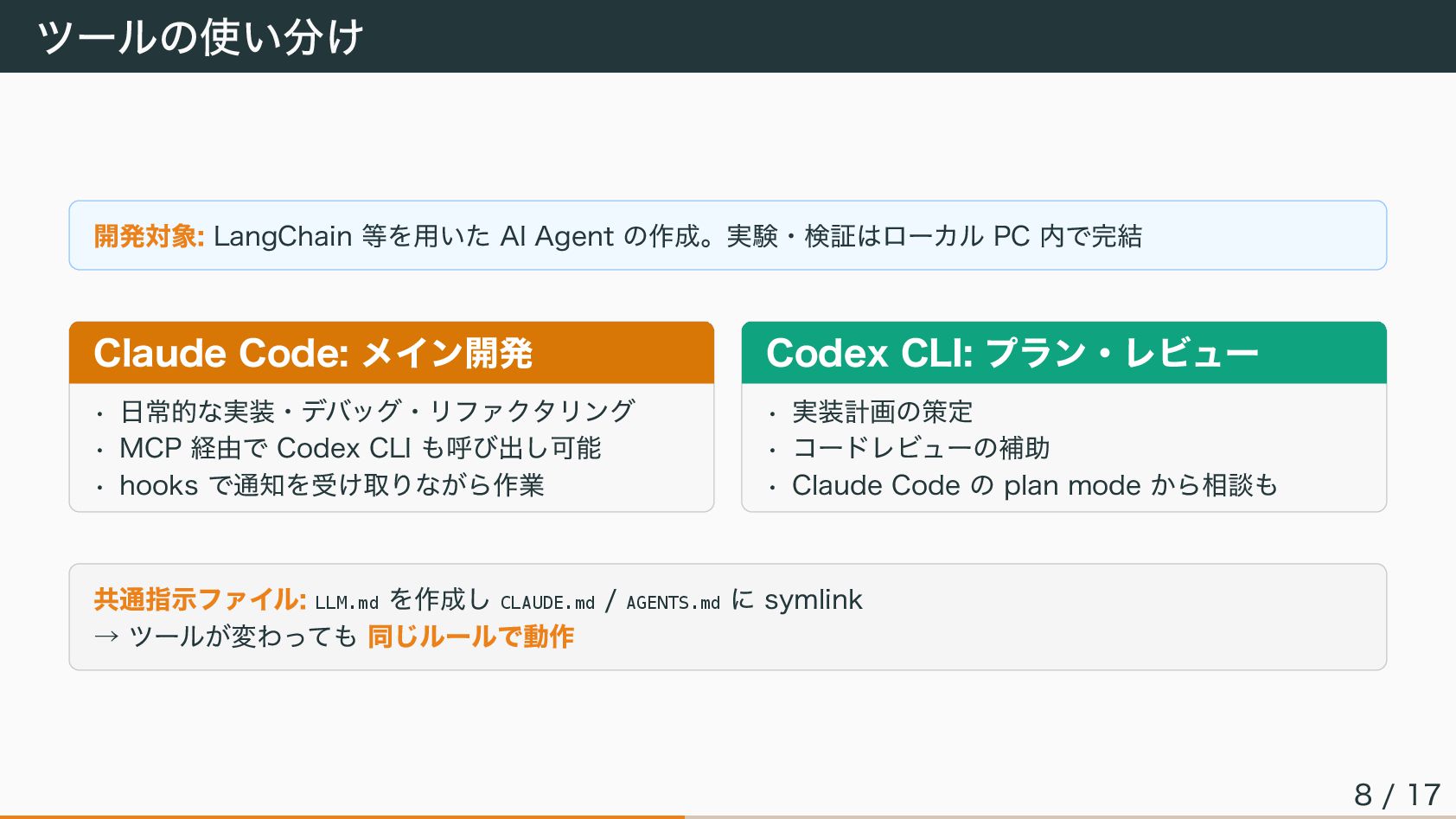Click the hooks で通知を受け取りながら作業 bullet
Viewport: 1456px width, 819px height.
coord(331,485)
